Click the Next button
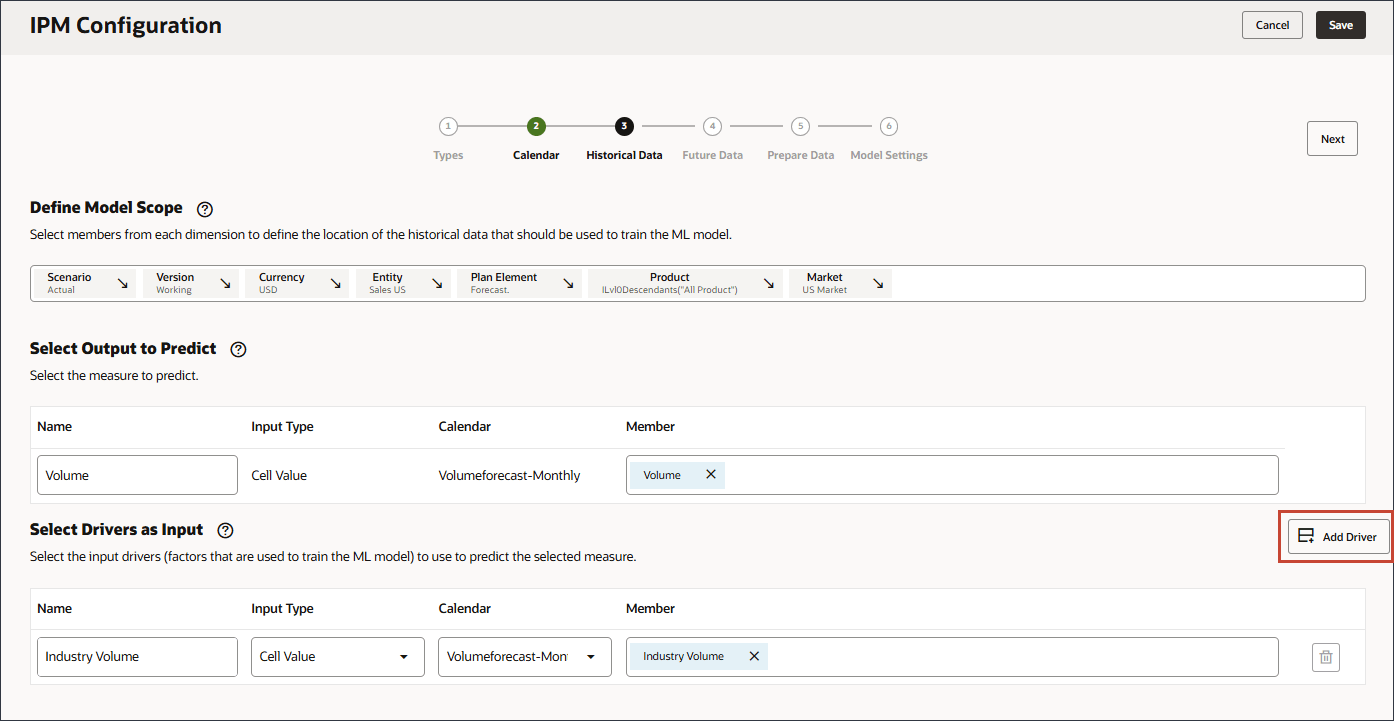Screen dimensions: 1394x721 point(1332,139)
